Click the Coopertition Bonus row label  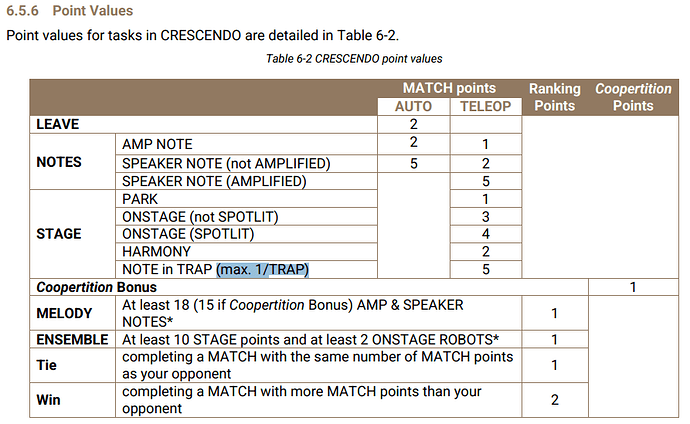tap(96, 287)
